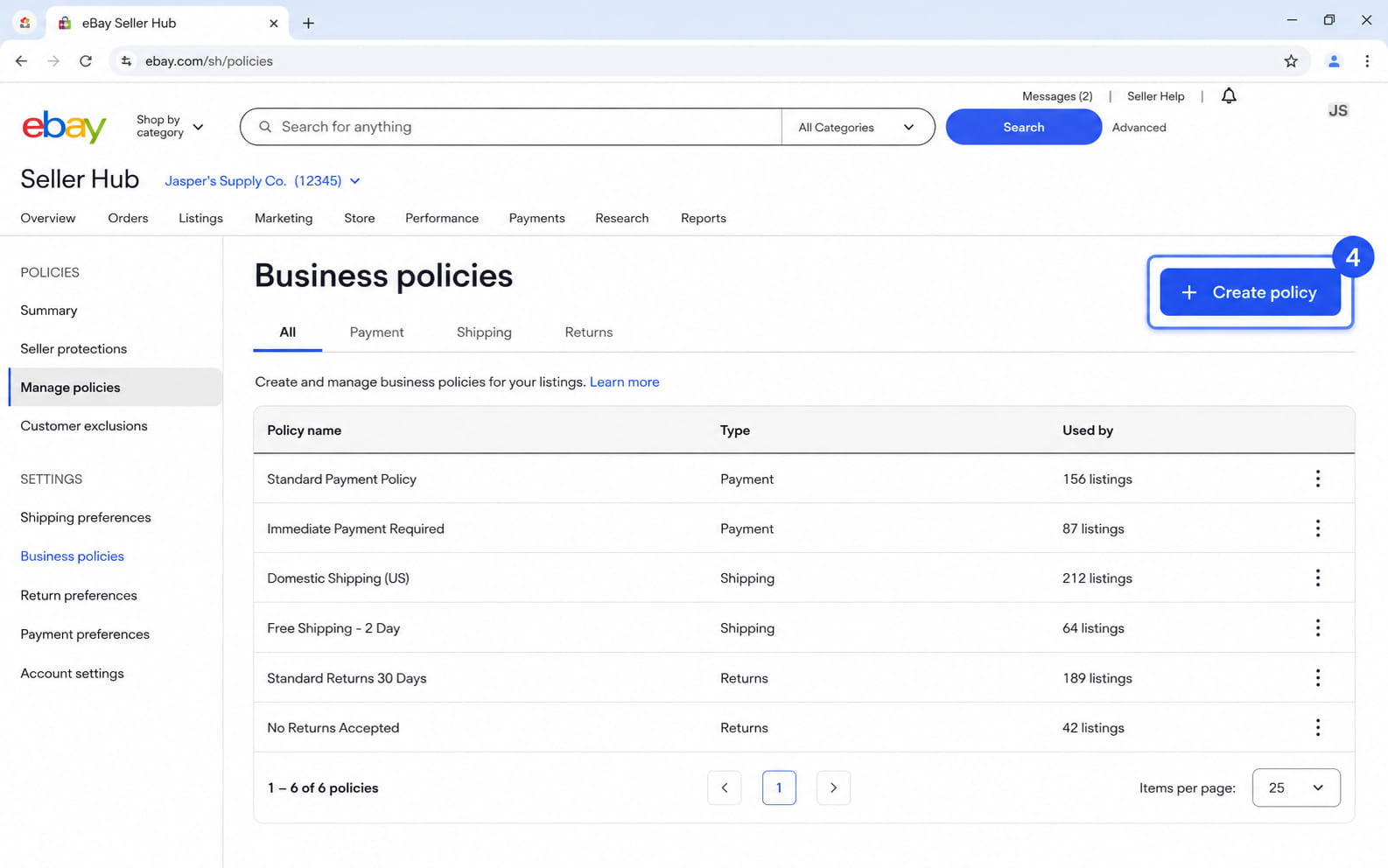
Task: Open a new browser tab
Action: click(308, 24)
